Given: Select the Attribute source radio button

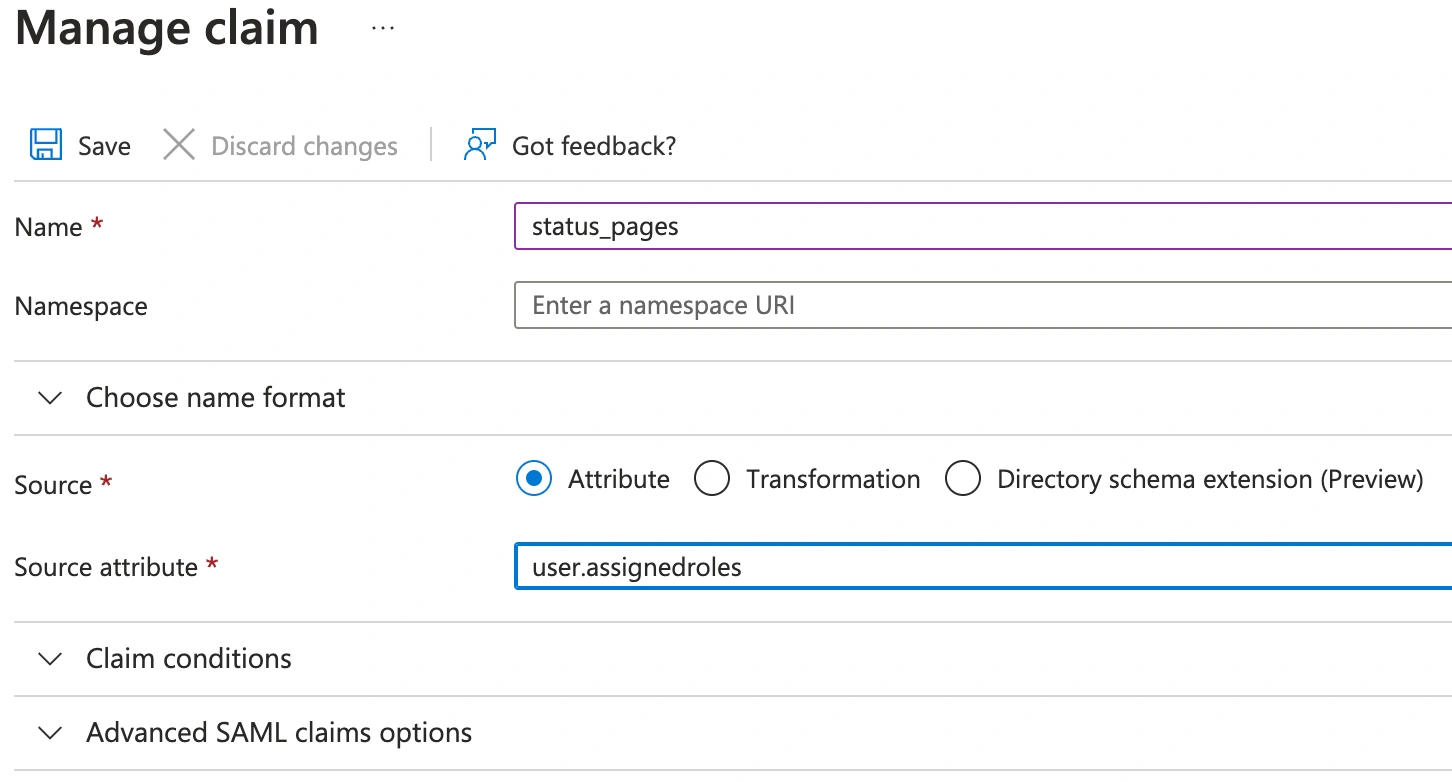Looking at the screenshot, I should click(x=534, y=479).
